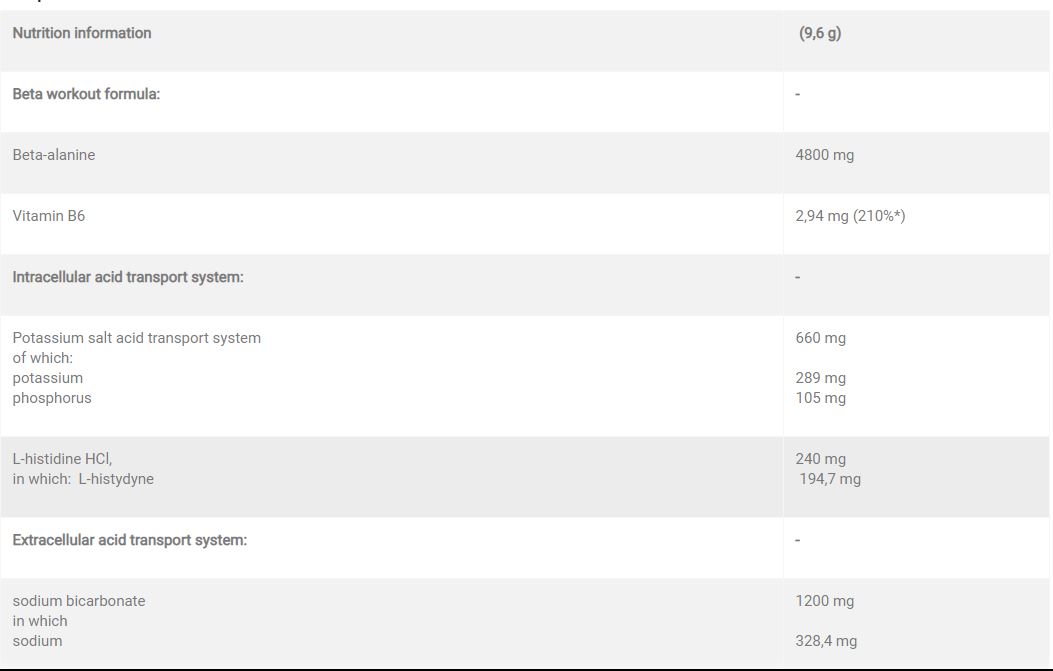Click the sodium bicarbonate label
The height and width of the screenshot is (671, 1053).
coord(79,601)
